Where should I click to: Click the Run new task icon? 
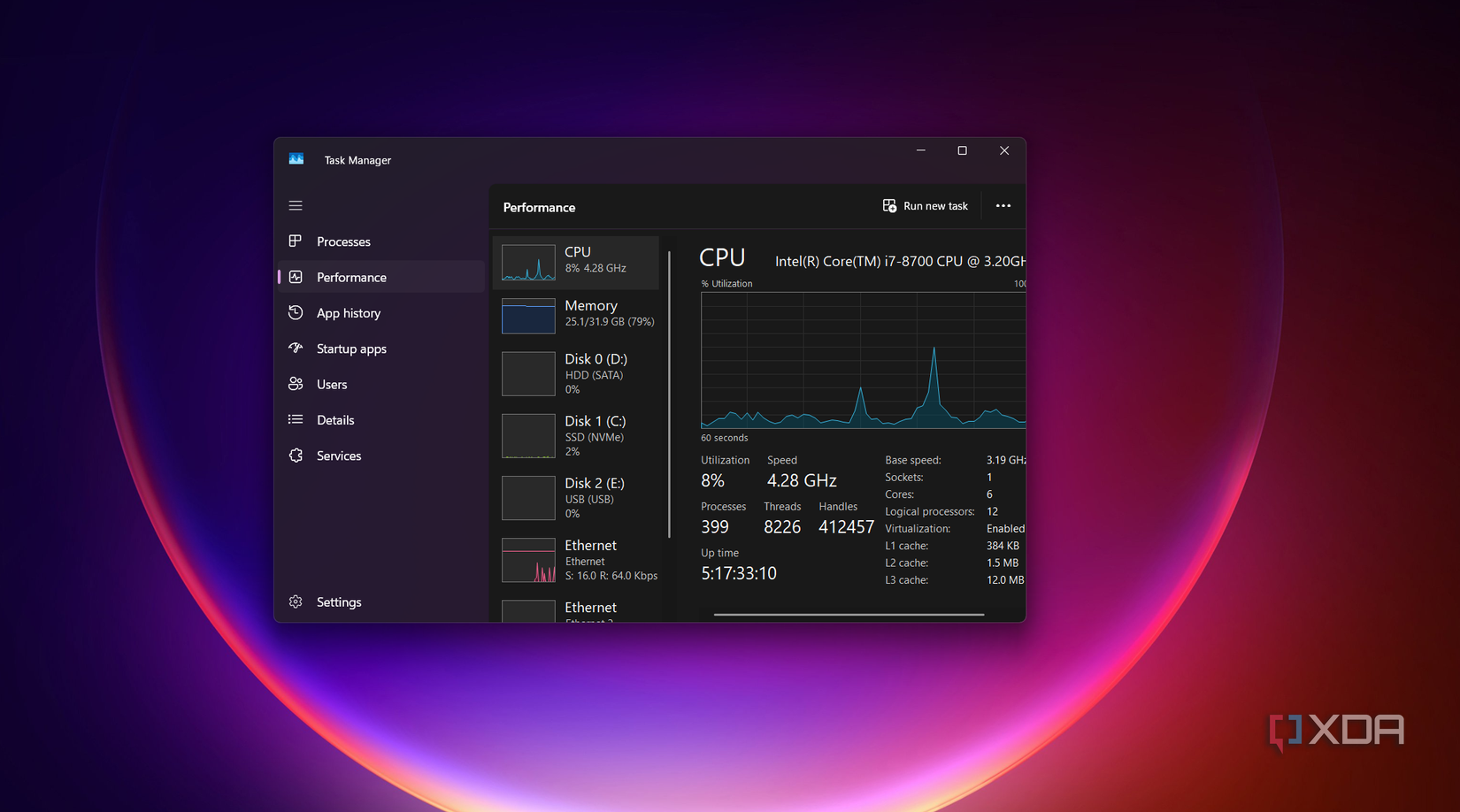[x=889, y=206]
